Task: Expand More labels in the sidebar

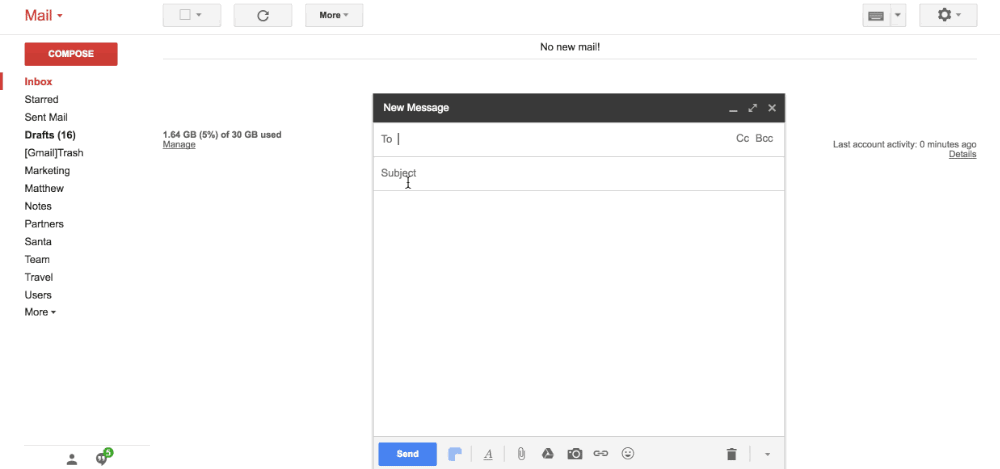Action: (x=40, y=312)
